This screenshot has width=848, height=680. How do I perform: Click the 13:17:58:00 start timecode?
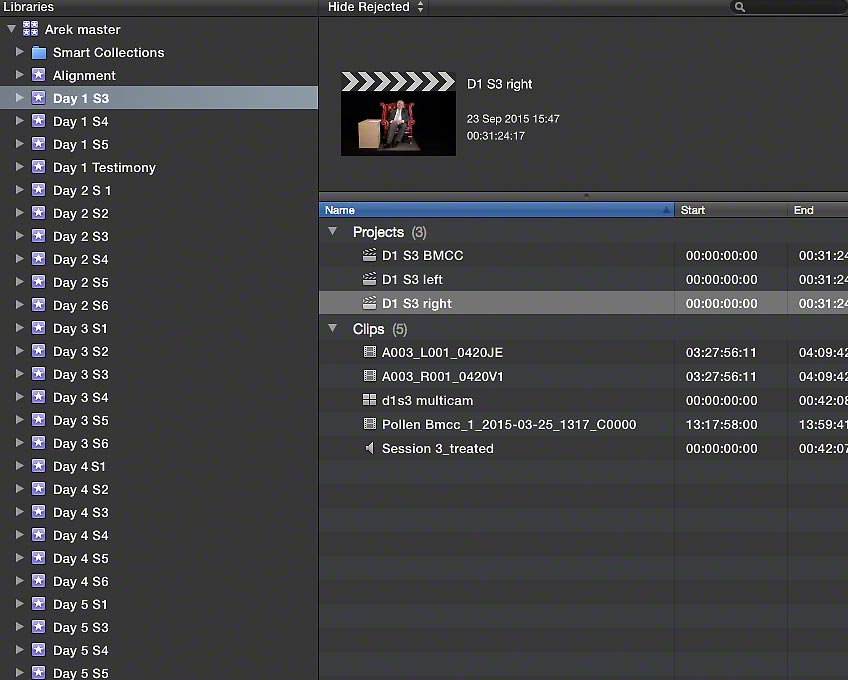(x=721, y=424)
